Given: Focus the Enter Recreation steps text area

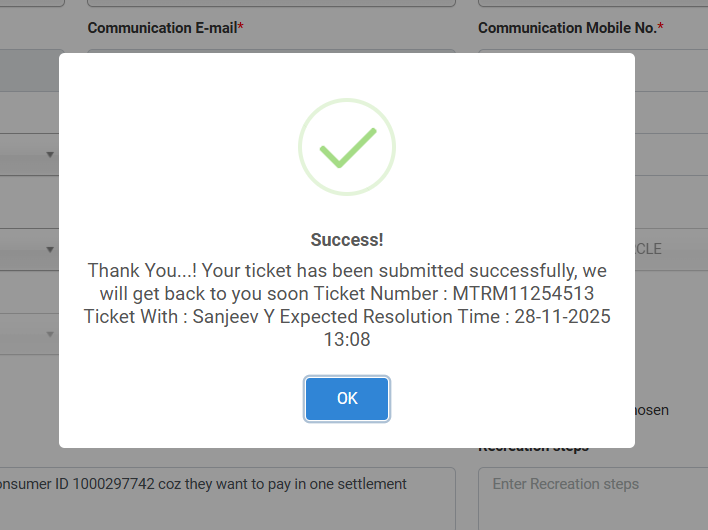Looking at the screenshot, I should (x=593, y=498).
